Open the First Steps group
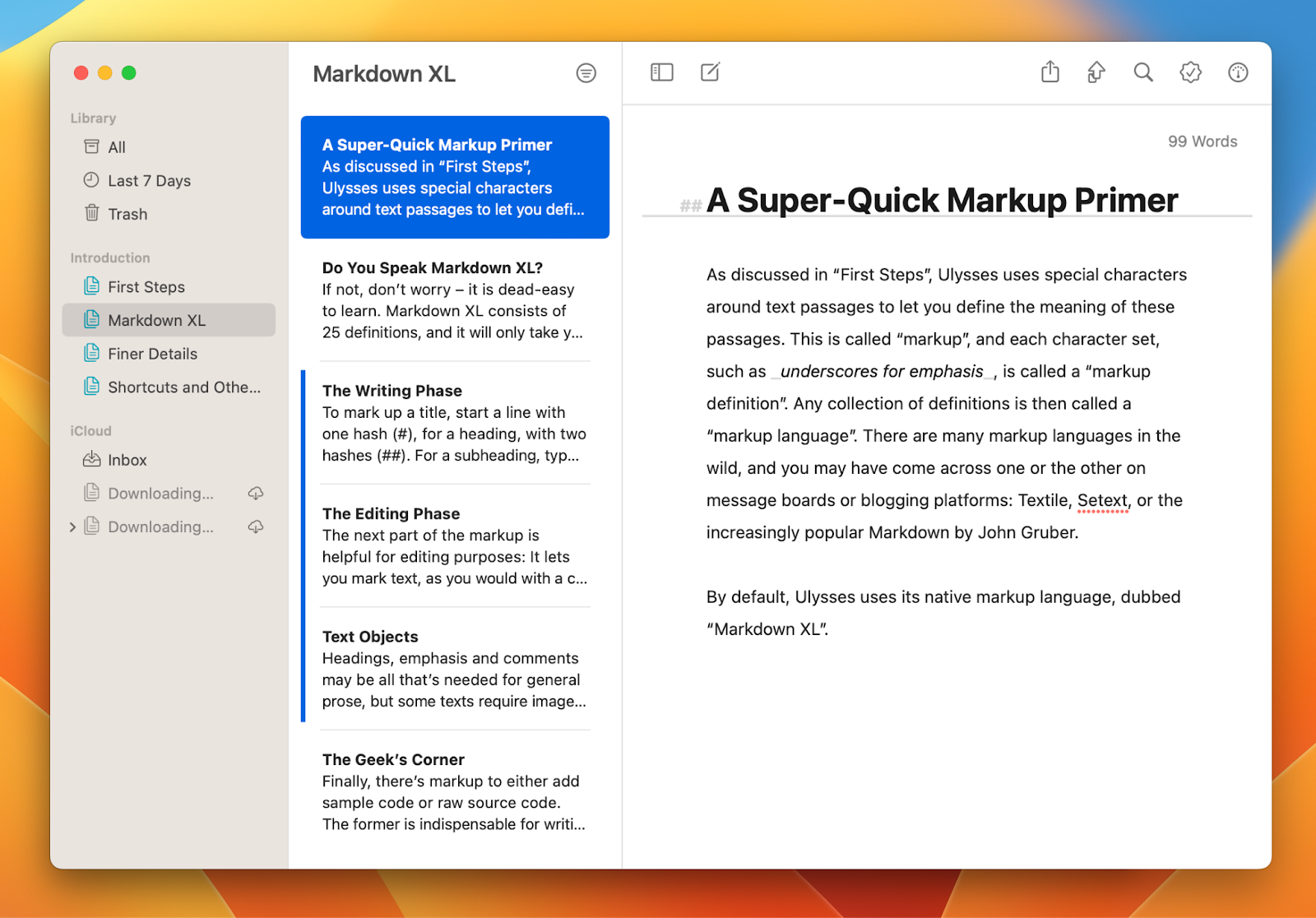 (x=169, y=287)
